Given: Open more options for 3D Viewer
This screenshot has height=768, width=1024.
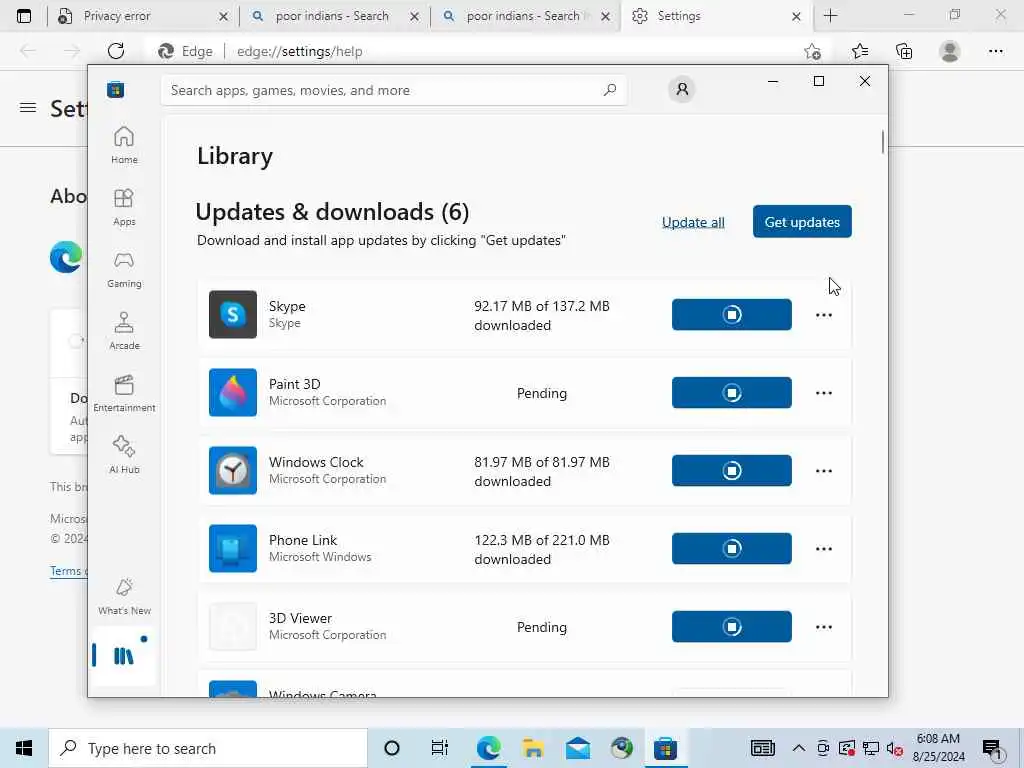Looking at the screenshot, I should coord(824,626).
